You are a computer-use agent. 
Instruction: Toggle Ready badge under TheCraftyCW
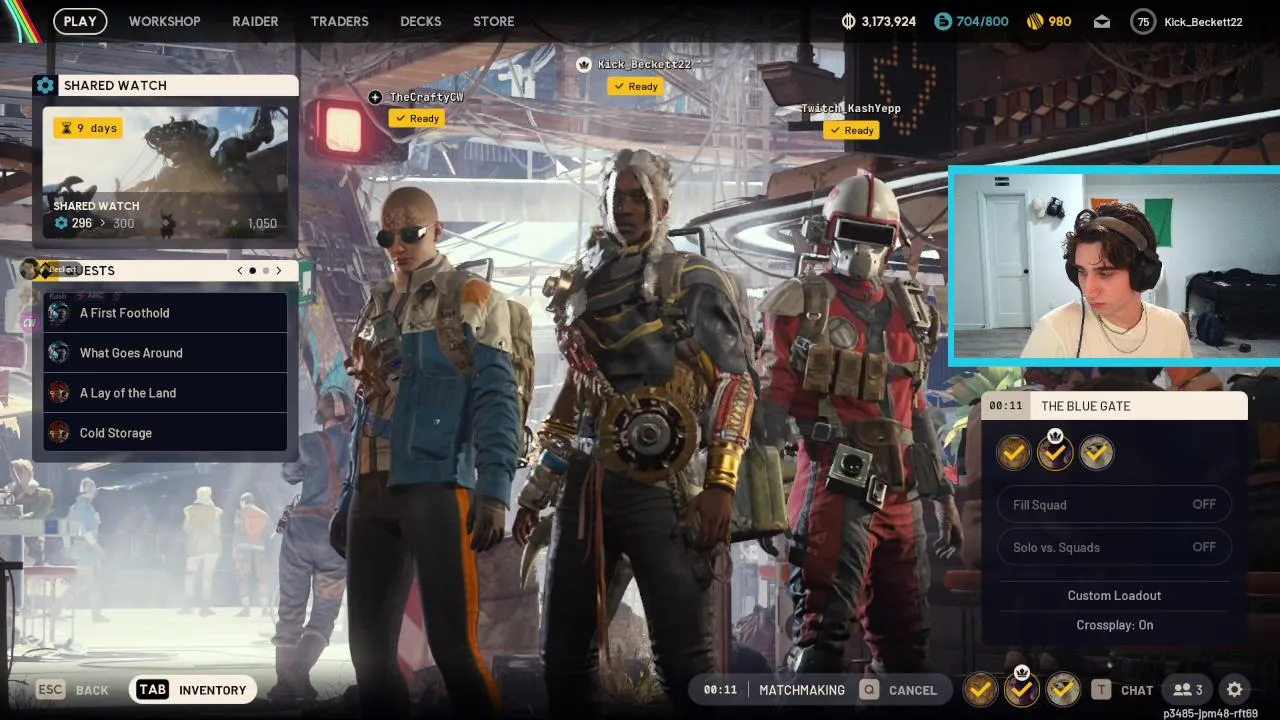(417, 118)
